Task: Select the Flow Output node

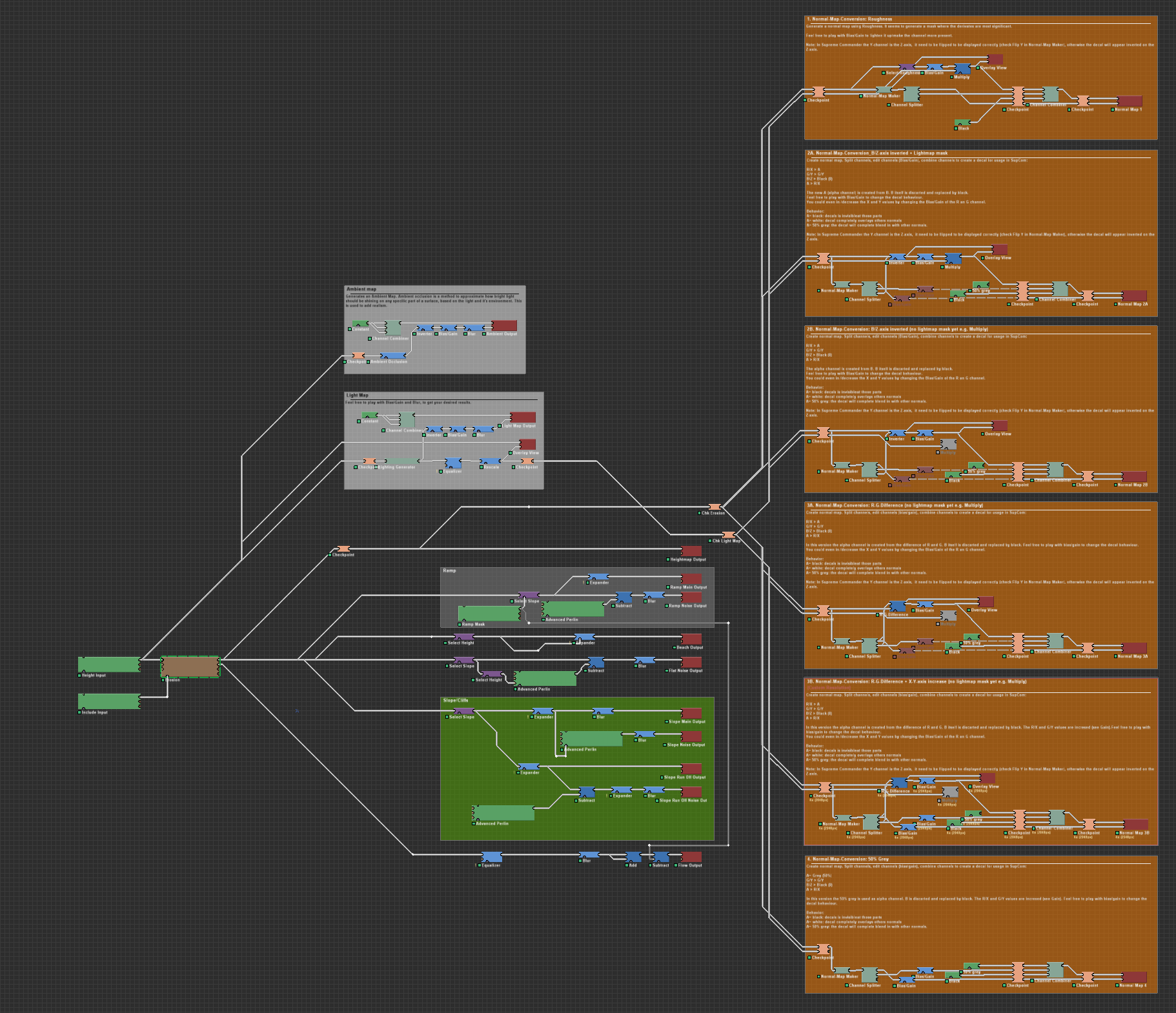Action: (692, 857)
